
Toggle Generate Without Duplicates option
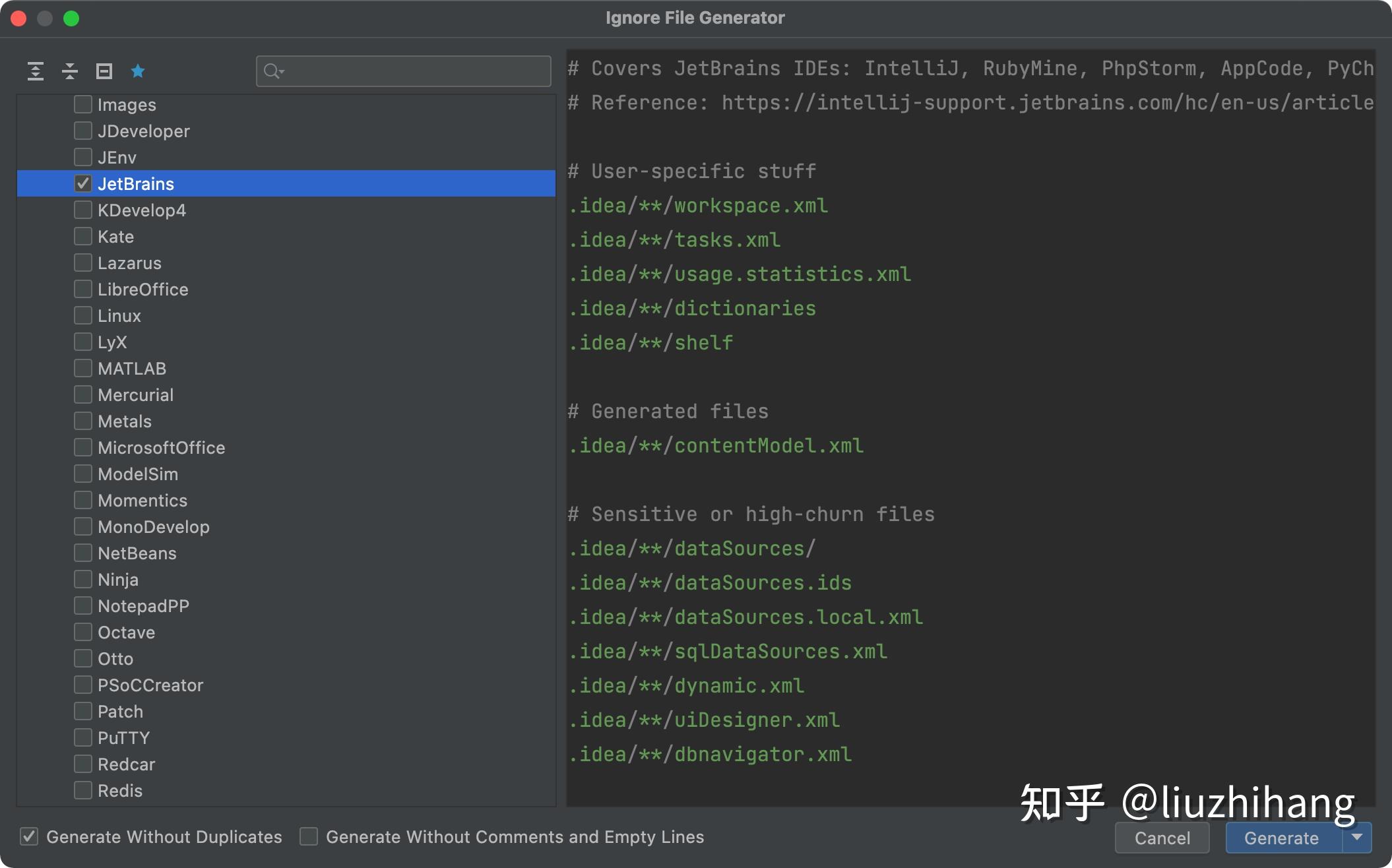(29, 836)
